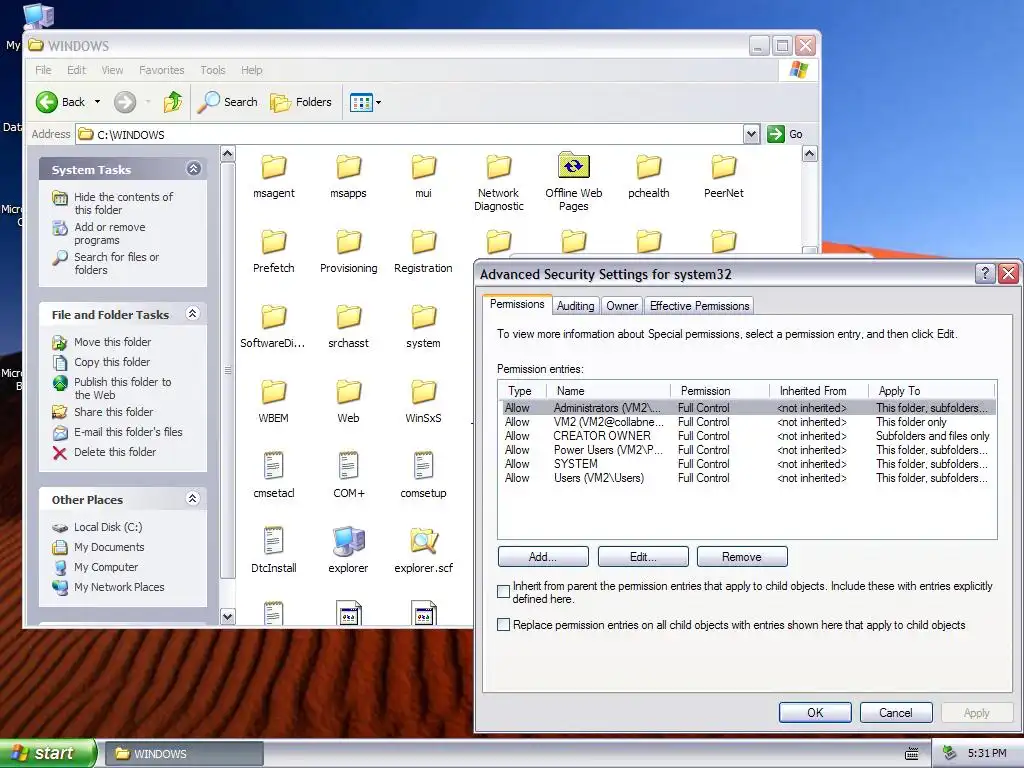Select the Users (VM2\Users) permission entry
1024x768 pixels.
(x=747, y=478)
